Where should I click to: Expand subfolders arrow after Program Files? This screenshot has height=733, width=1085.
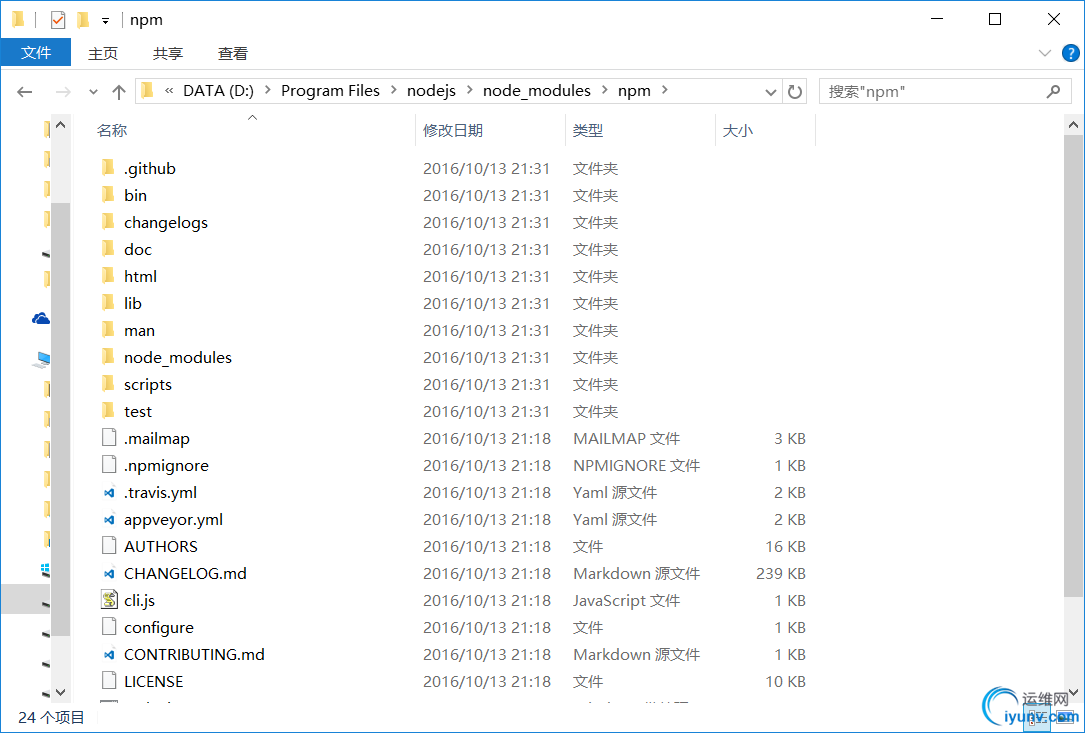394,91
